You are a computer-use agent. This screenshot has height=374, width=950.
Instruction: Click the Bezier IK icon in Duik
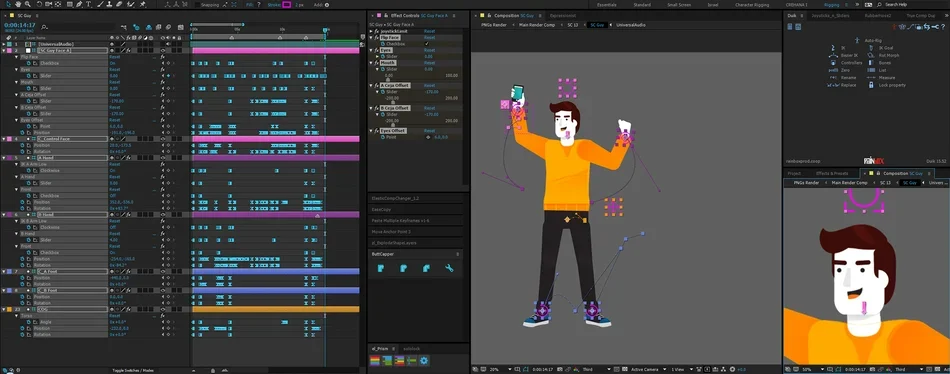pos(833,55)
